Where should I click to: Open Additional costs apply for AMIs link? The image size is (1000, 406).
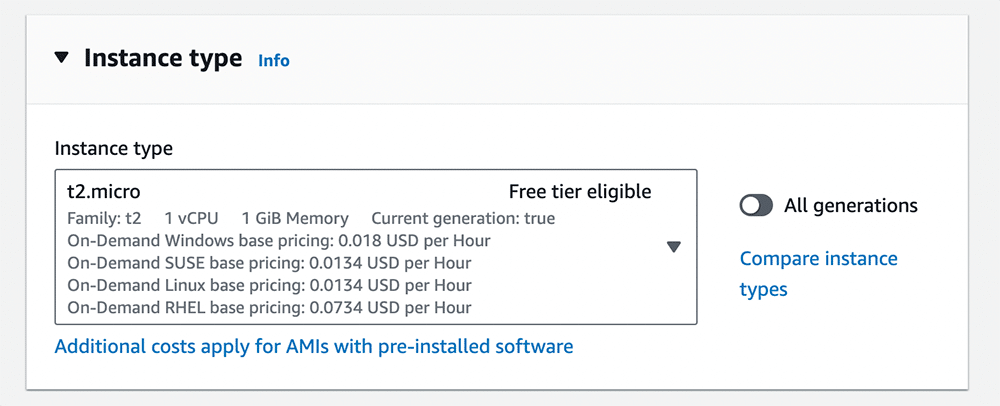(x=314, y=346)
